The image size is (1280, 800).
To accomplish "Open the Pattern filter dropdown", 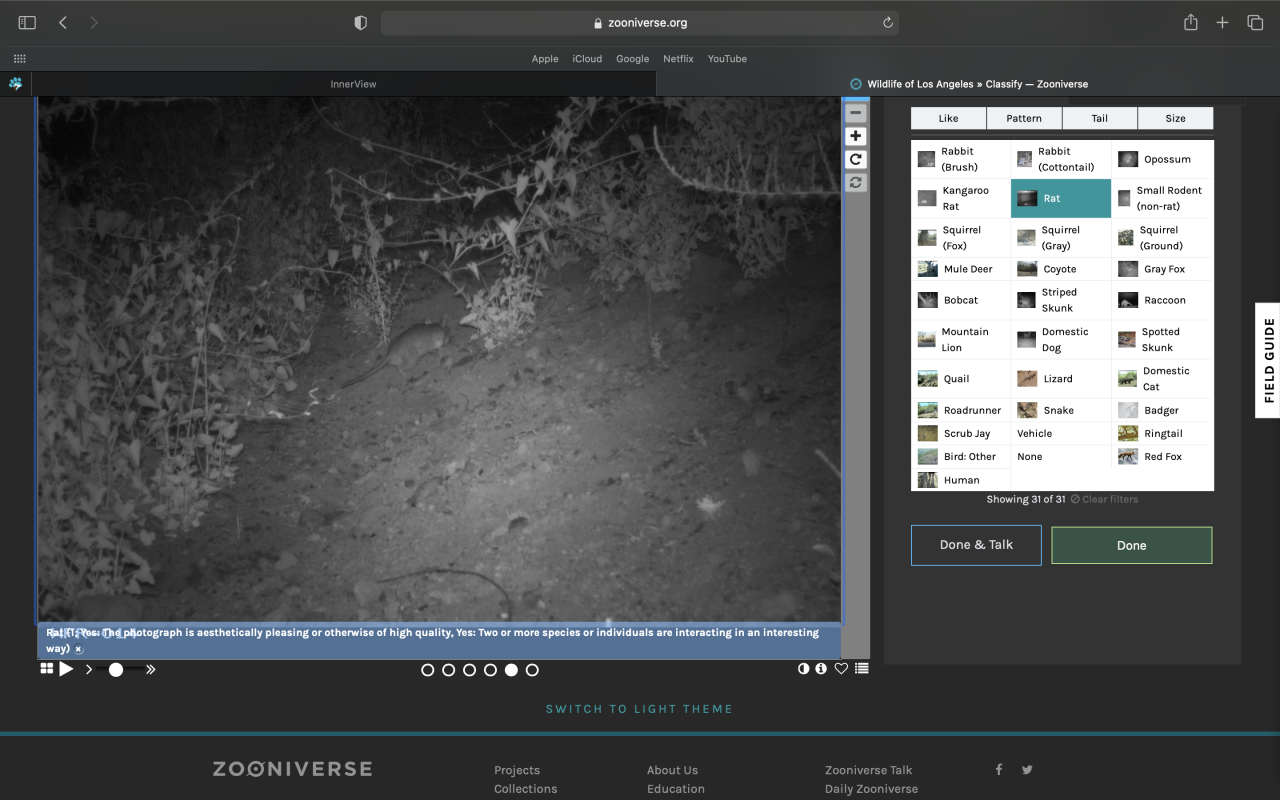I will (1024, 118).
